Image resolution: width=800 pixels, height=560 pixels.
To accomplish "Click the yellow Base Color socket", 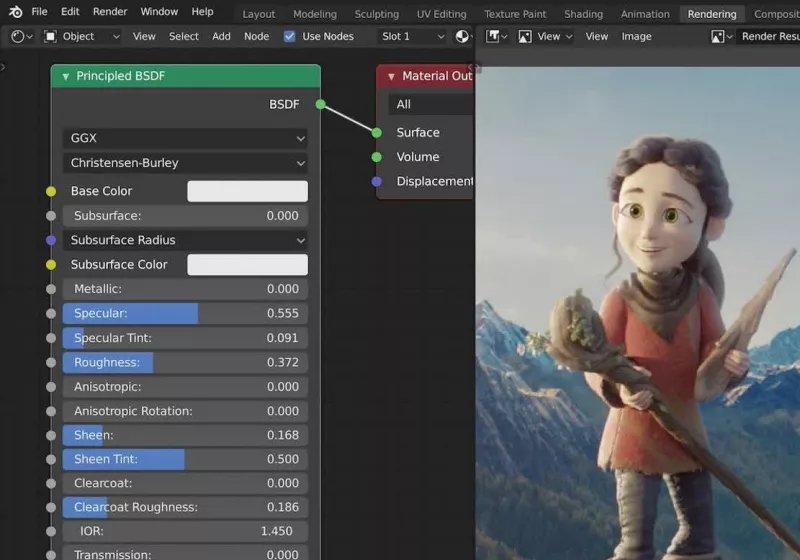I will (51, 191).
